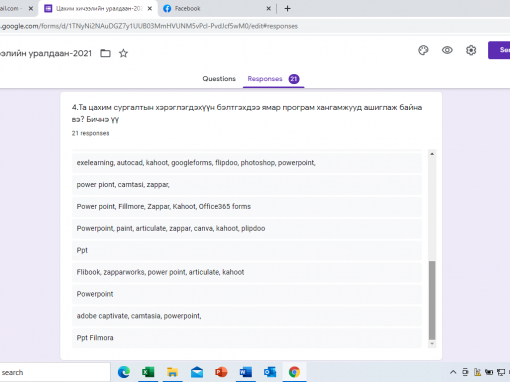Click the question 4 title text
The image size is (510, 382).
[x=247, y=113]
